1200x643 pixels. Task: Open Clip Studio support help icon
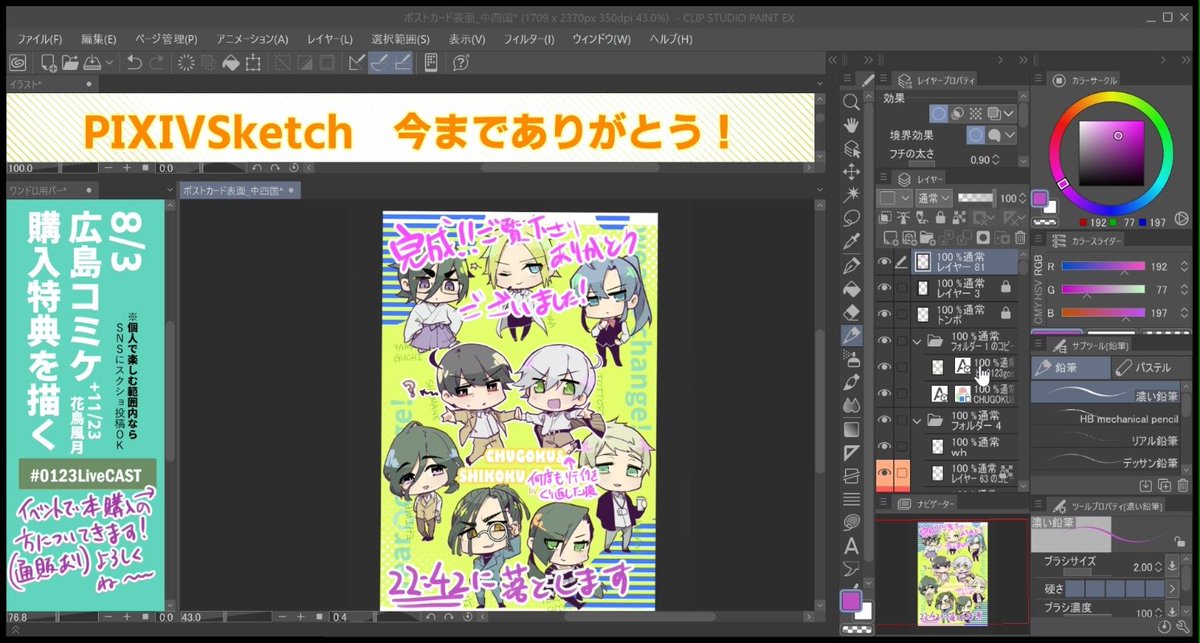461,63
